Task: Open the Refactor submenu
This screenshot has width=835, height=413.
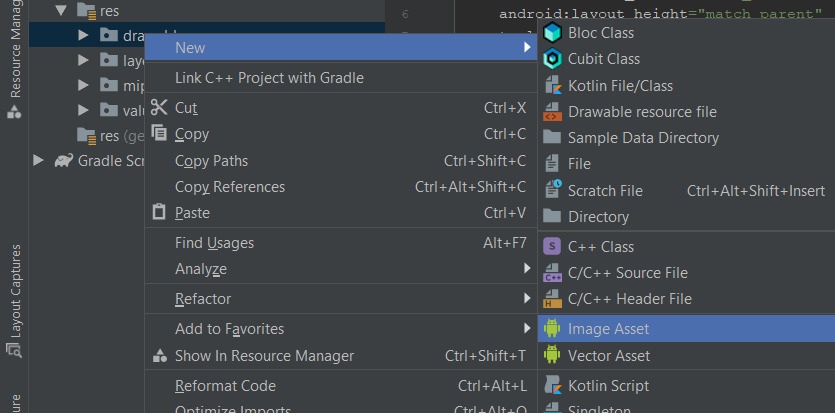Action: click(203, 298)
